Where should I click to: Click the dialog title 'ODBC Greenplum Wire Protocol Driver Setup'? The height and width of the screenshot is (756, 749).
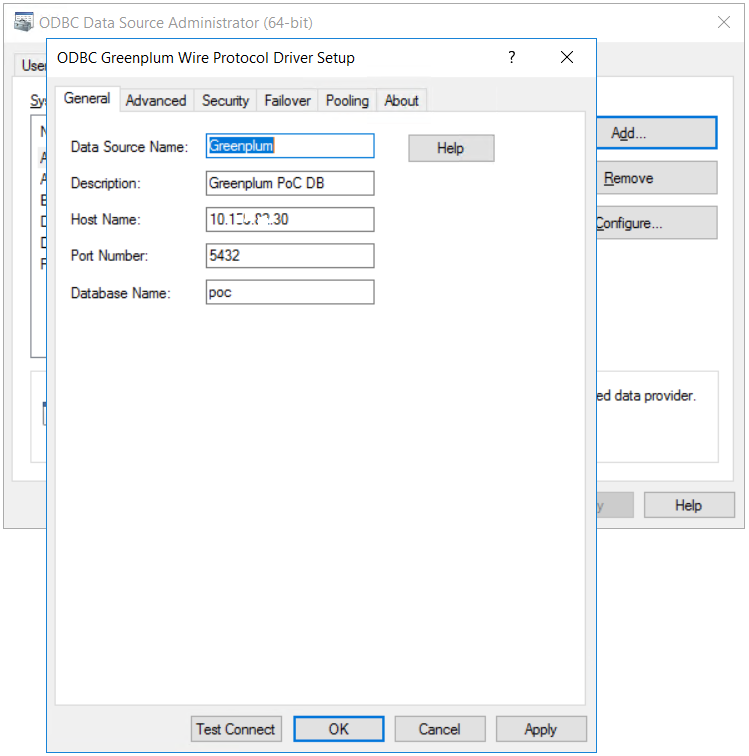click(206, 58)
